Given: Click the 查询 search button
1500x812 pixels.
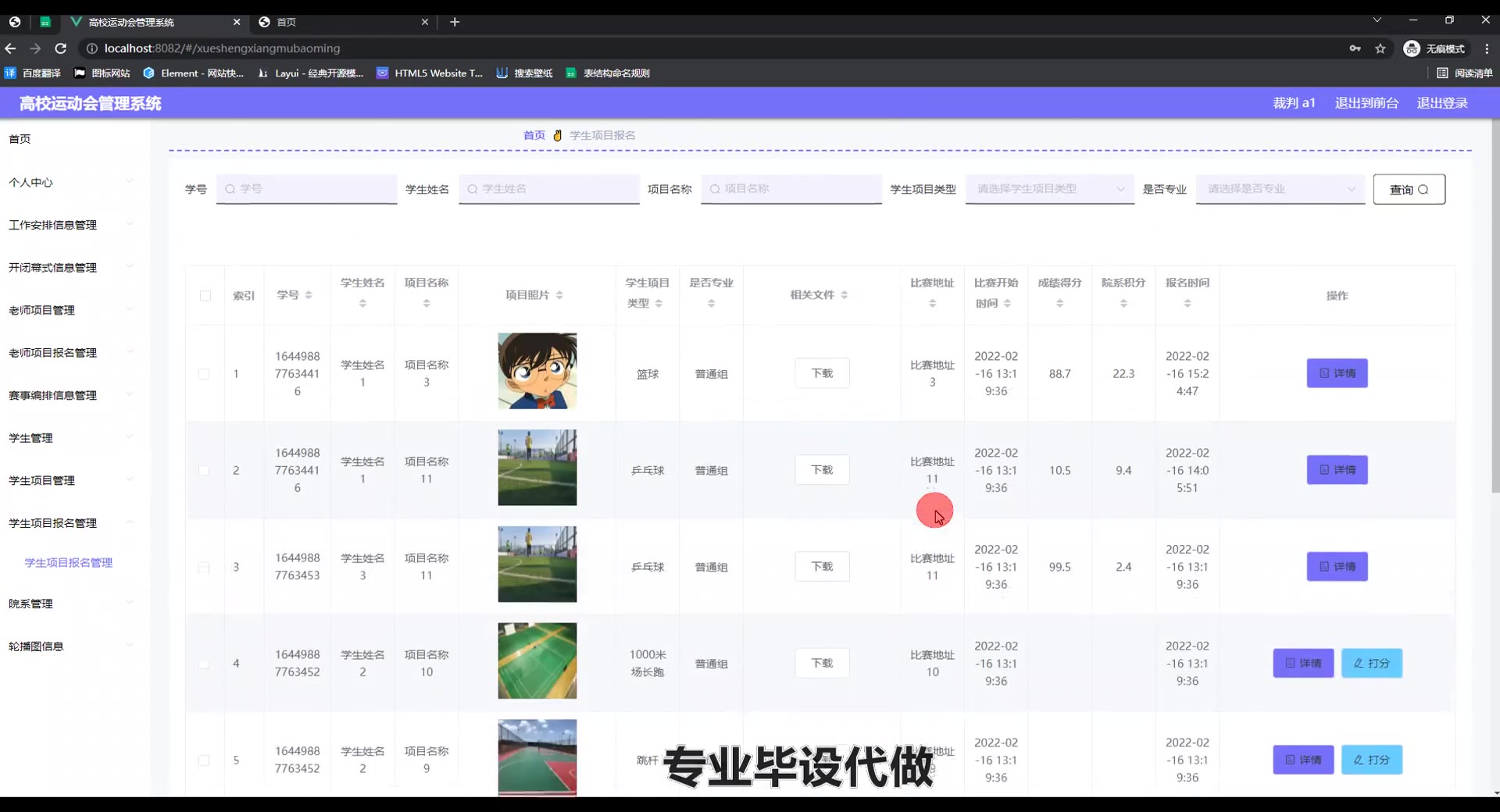Looking at the screenshot, I should pos(1409,190).
